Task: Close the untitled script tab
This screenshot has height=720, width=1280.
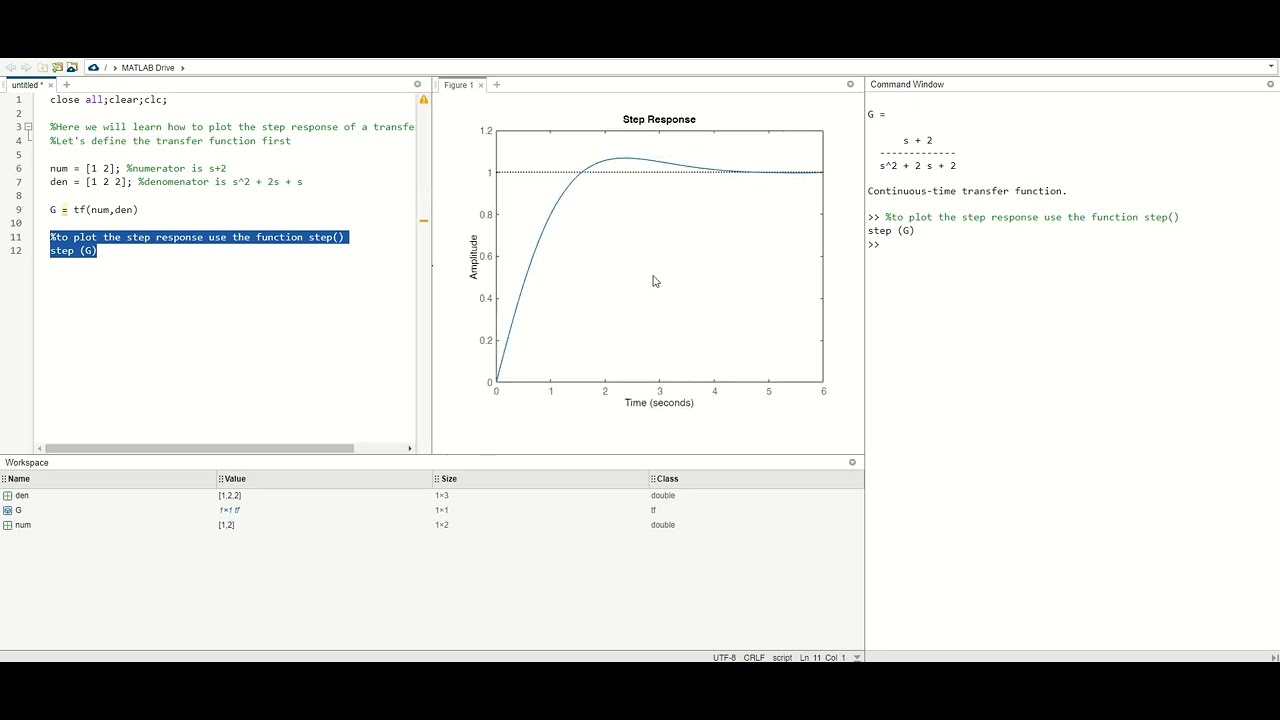Action: point(51,85)
